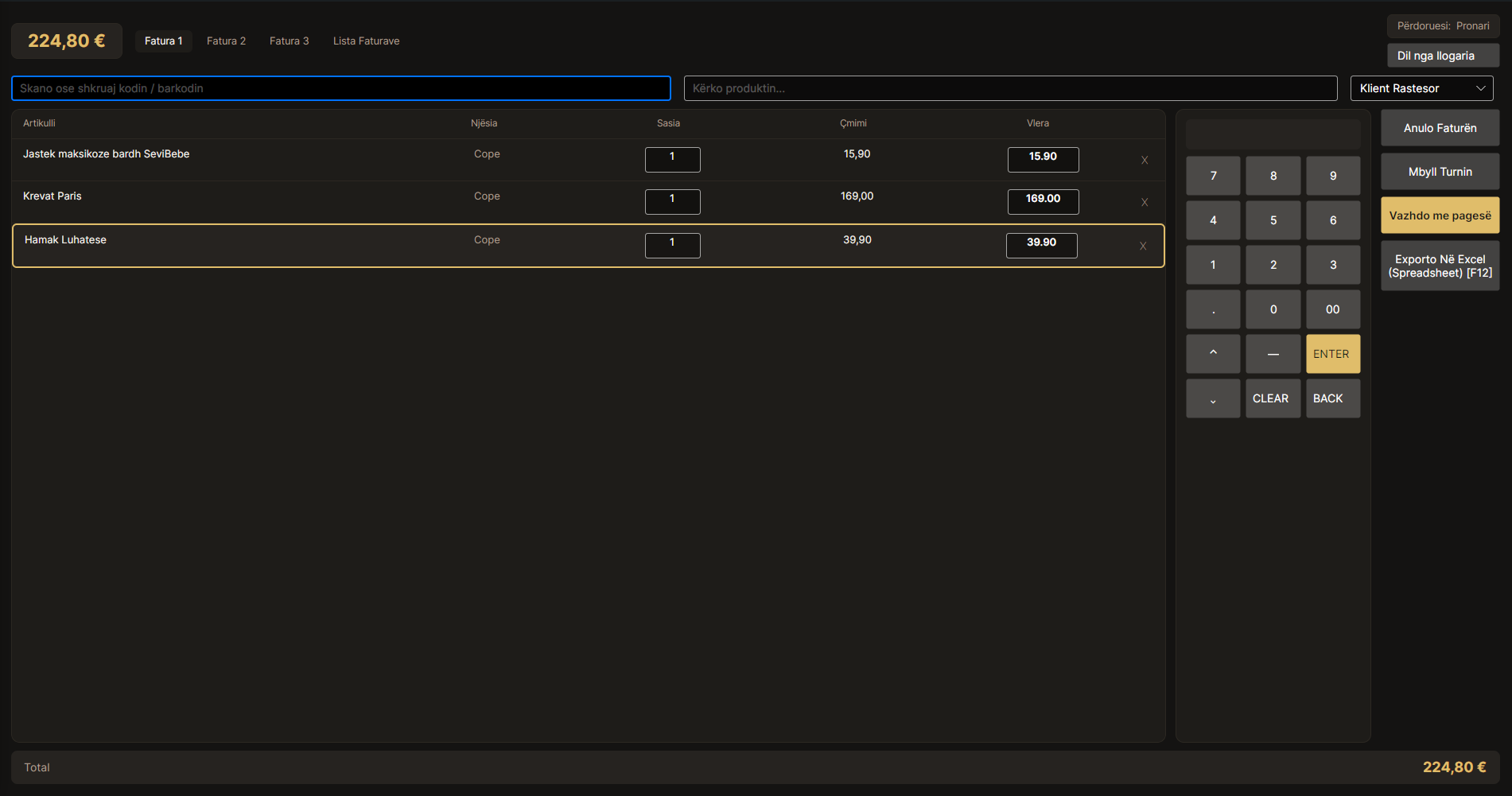1512x796 pixels.
Task: Open the Fatura 3 tab
Action: 289,41
